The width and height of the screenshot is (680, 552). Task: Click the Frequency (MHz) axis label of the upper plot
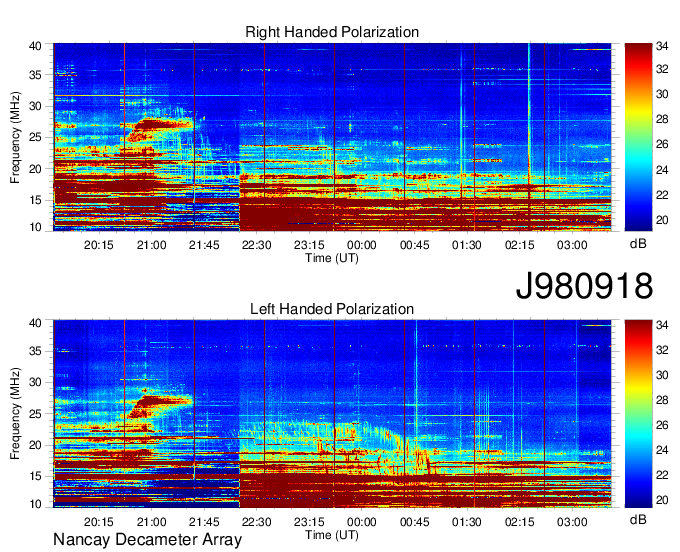15,137
